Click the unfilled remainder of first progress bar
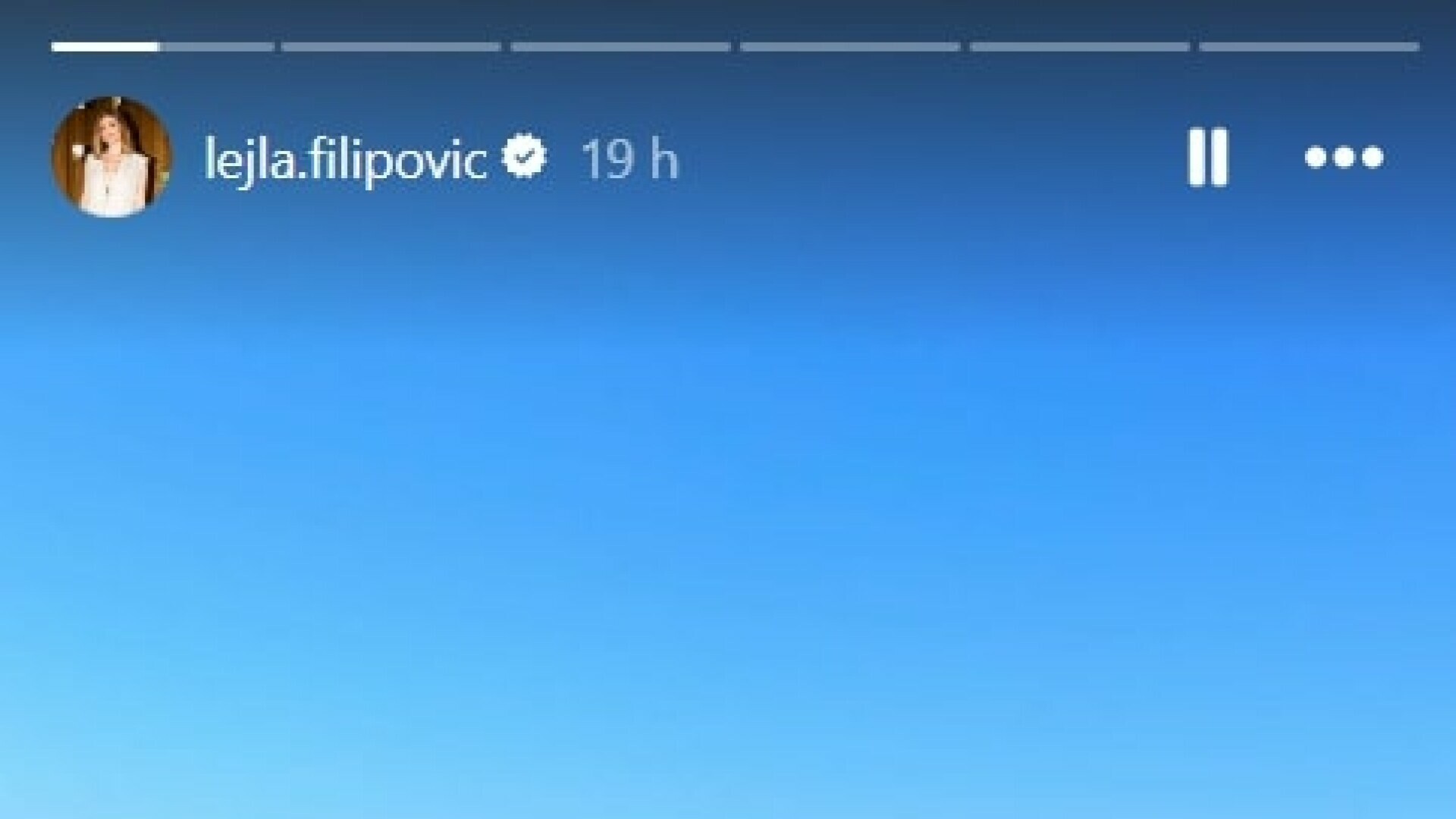 click(x=217, y=46)
